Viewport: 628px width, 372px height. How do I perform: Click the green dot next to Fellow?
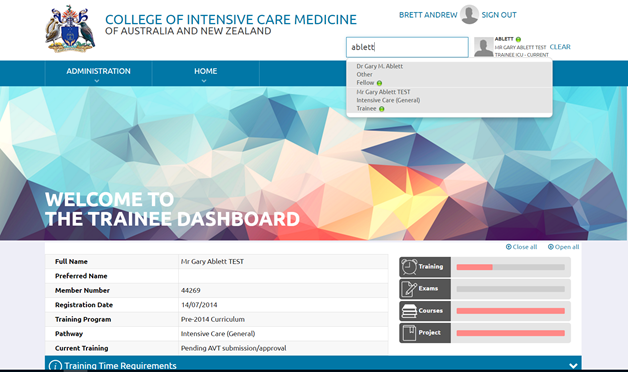[x=379, y=83]
